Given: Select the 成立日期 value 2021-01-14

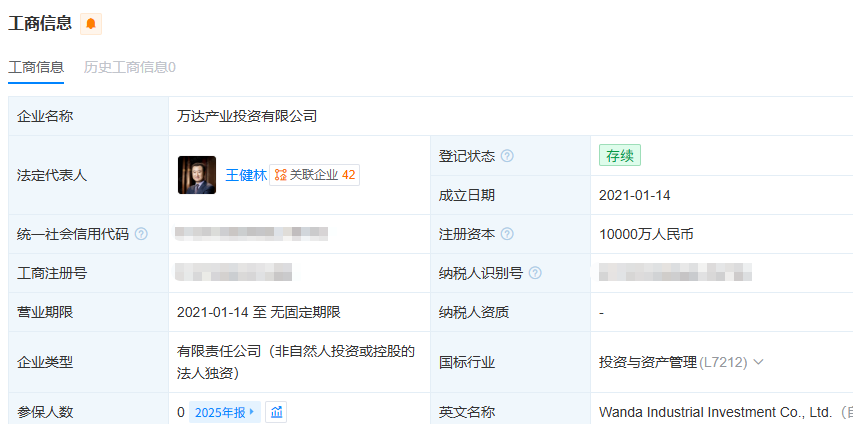Looking at the screenshot, I should 634,195.
